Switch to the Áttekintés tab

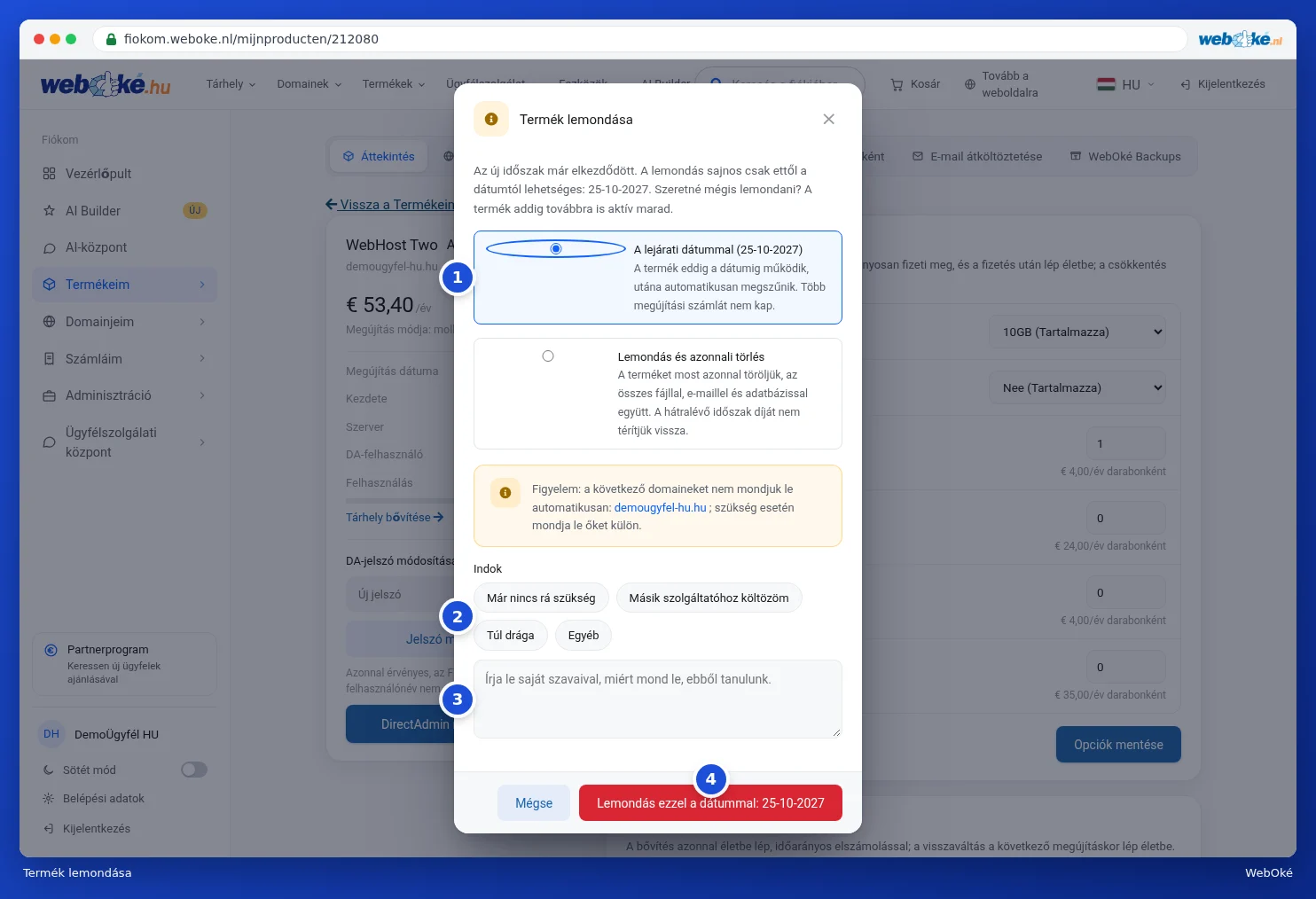[x=379, y=156]
